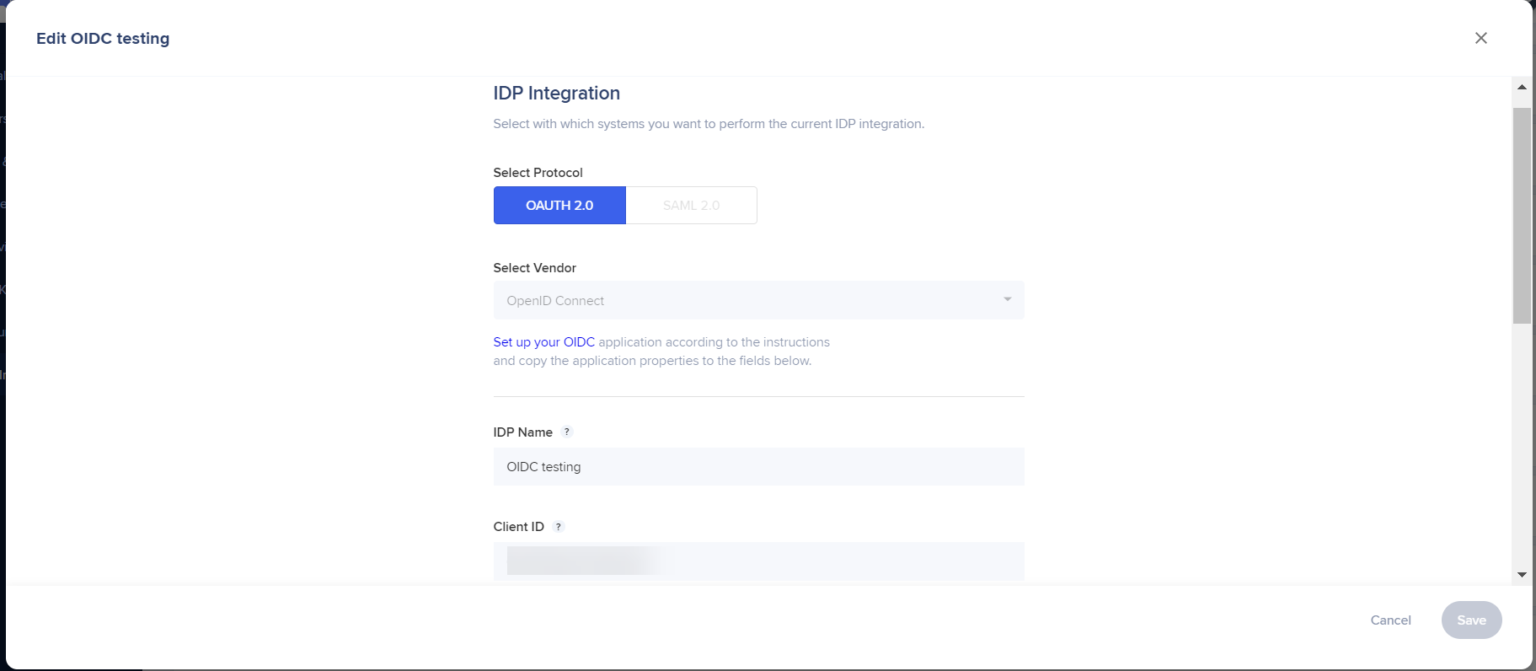Click the Cancel button
The width and height of the screenshot is (1536, 671).
pyautogui.click(x=1390, y=620)
